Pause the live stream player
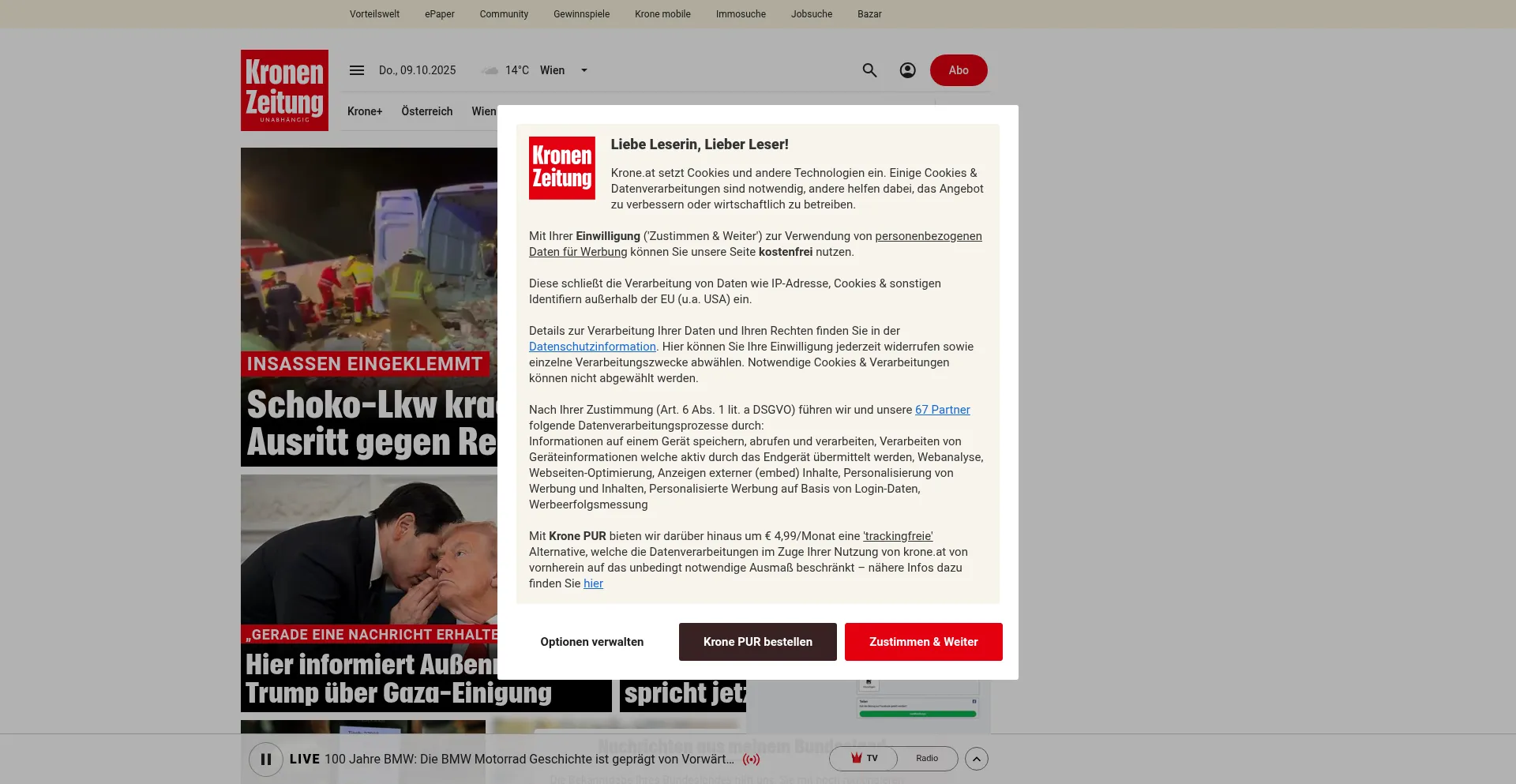 point(266,760)
